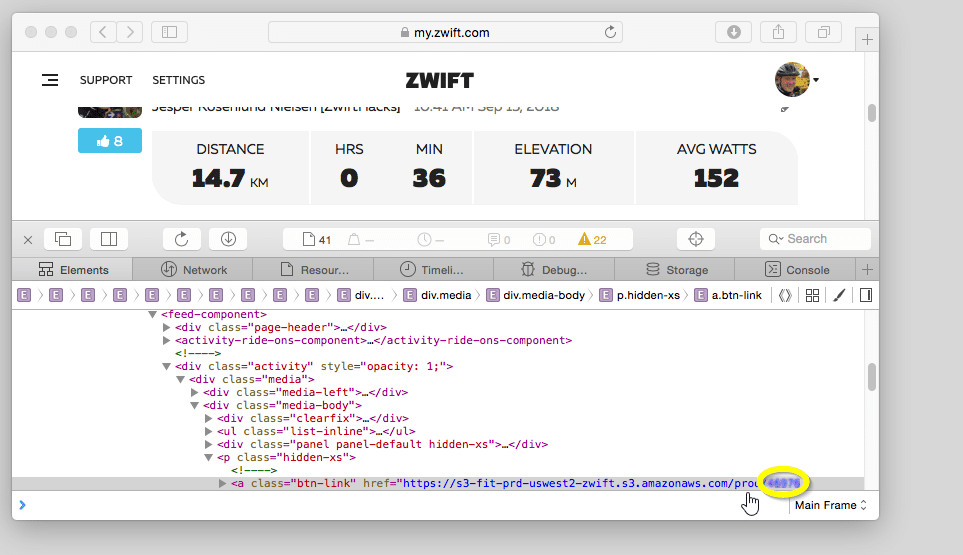Click the download web archive button
The image size is (963, 555).
point(228,239)
